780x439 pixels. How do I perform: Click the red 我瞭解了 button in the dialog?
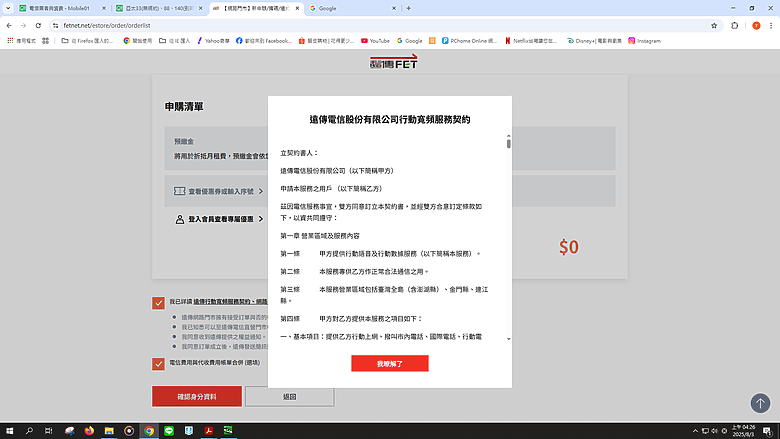click(x=390, y=363)
